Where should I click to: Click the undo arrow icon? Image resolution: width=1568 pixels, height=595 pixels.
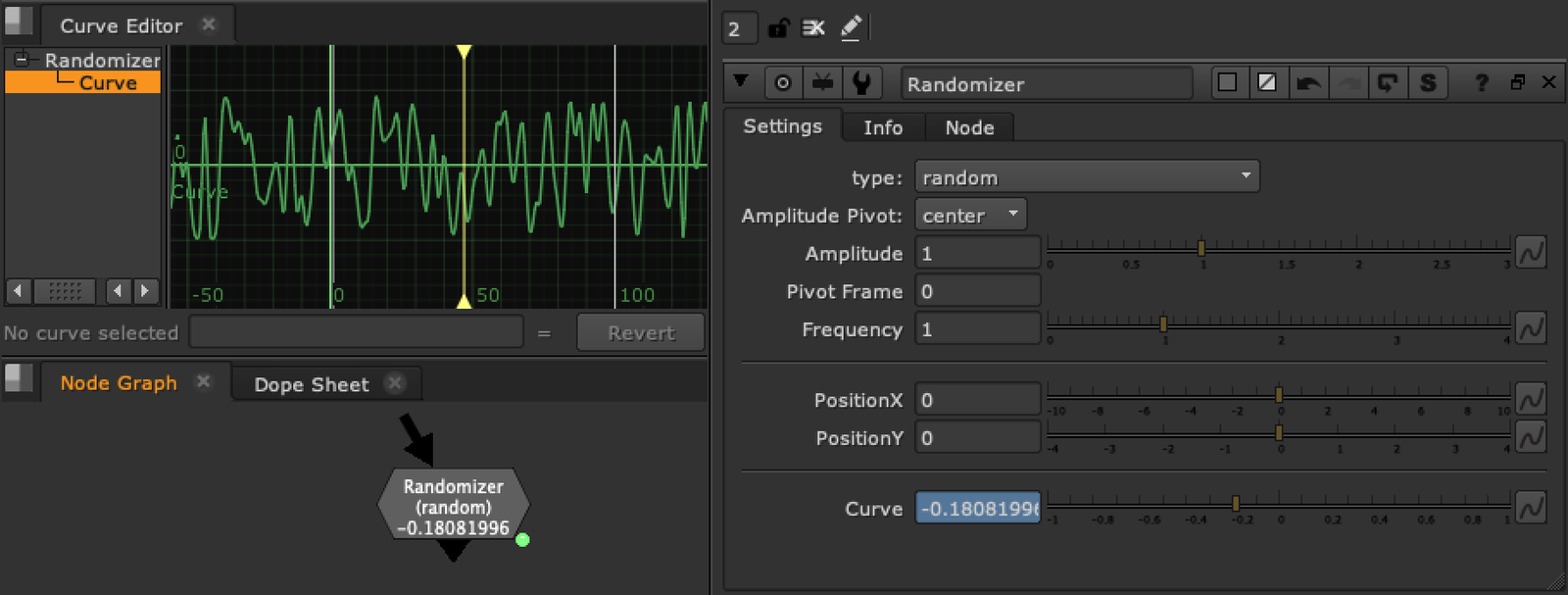(1307, 83)
